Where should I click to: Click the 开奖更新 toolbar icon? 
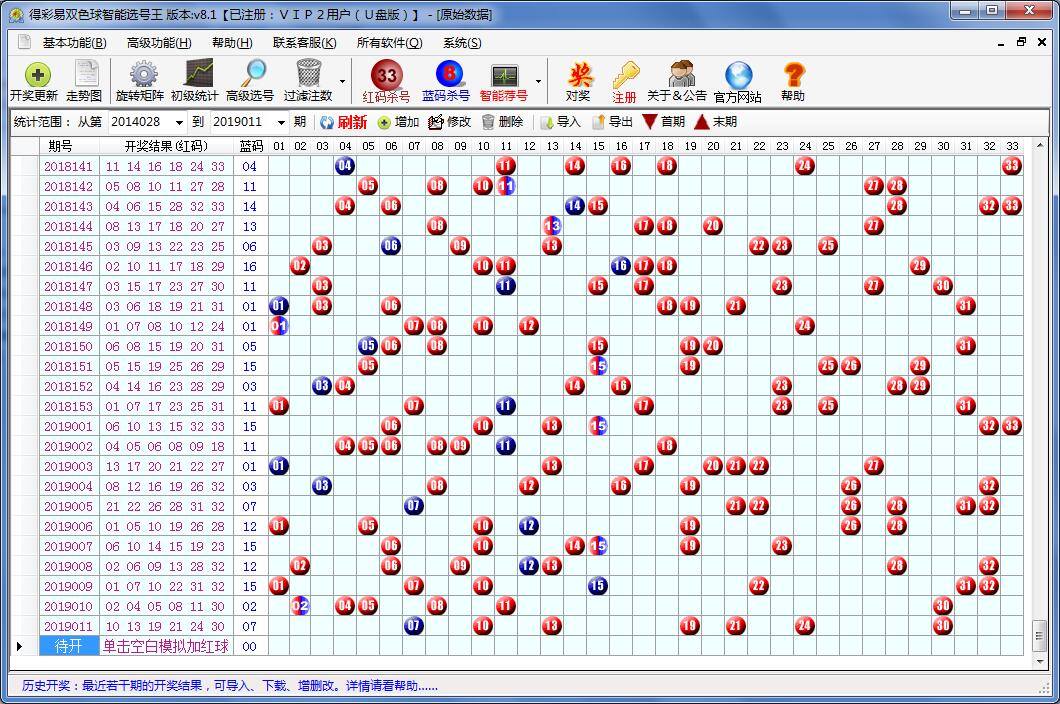click(x=33, y=81)
